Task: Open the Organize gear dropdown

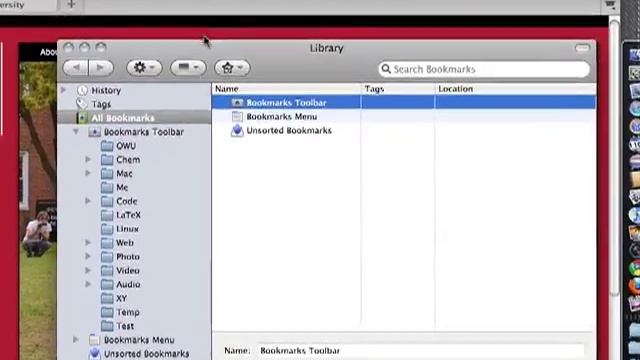Action: click(x=144, y=68)
